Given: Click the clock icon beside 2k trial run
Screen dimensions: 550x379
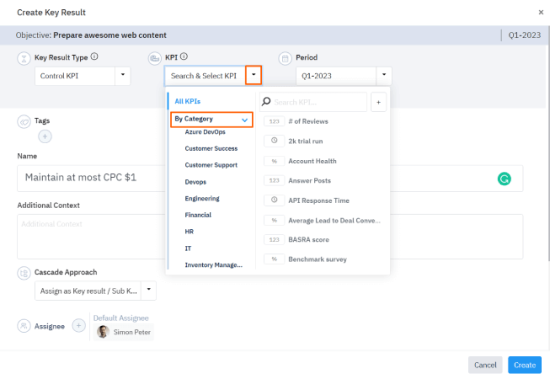Looking at the screenshot, I should (x=274, y=141).
